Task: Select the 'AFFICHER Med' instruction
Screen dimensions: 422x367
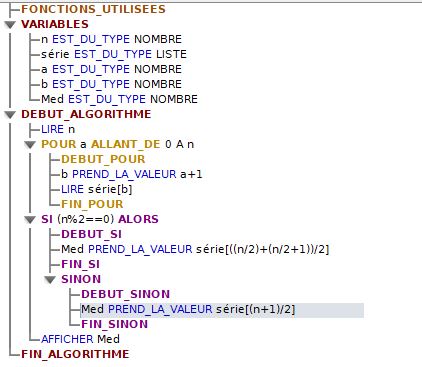Action: pos(80,339)
